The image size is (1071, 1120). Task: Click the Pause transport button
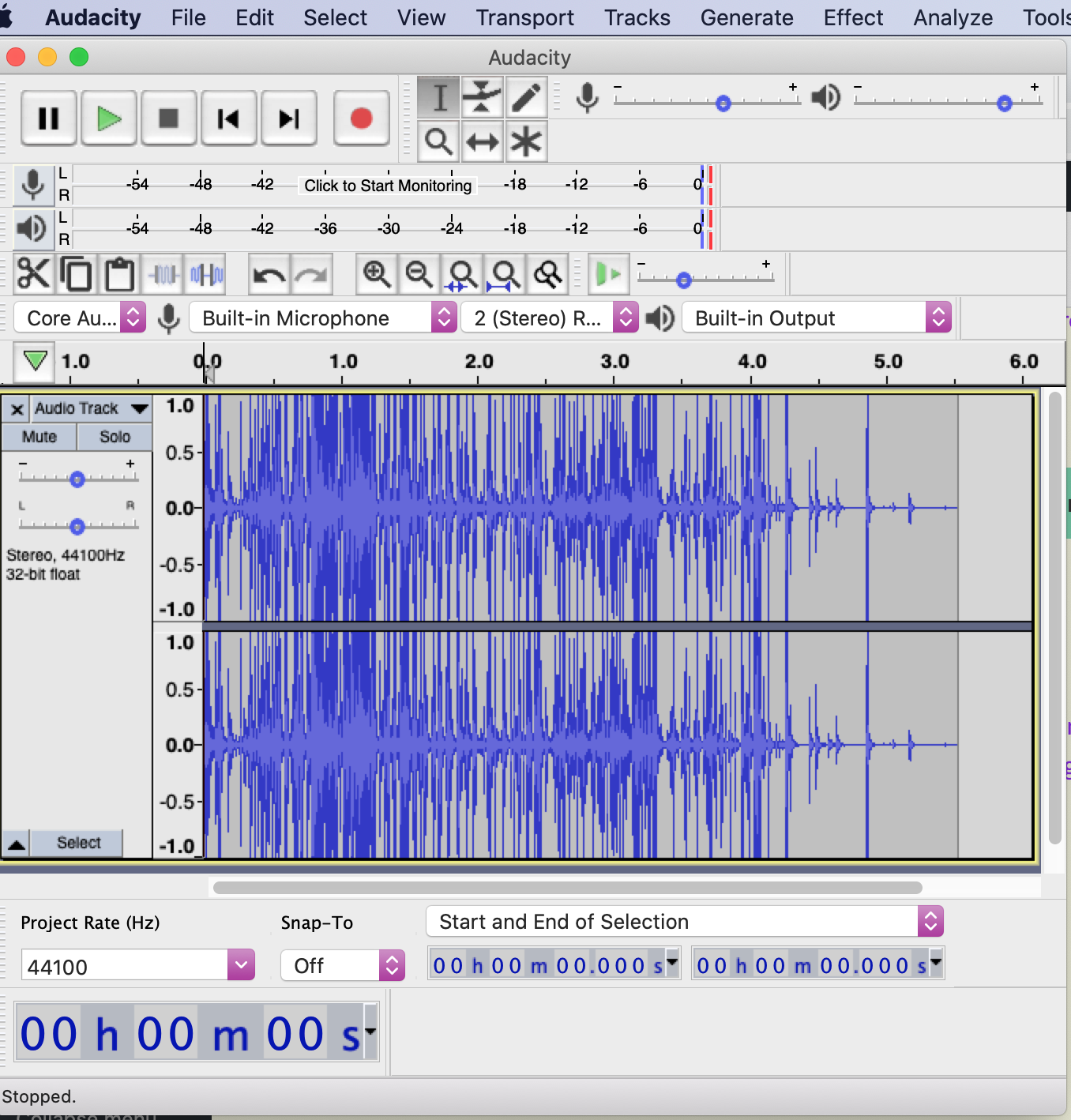pos(49,118)
